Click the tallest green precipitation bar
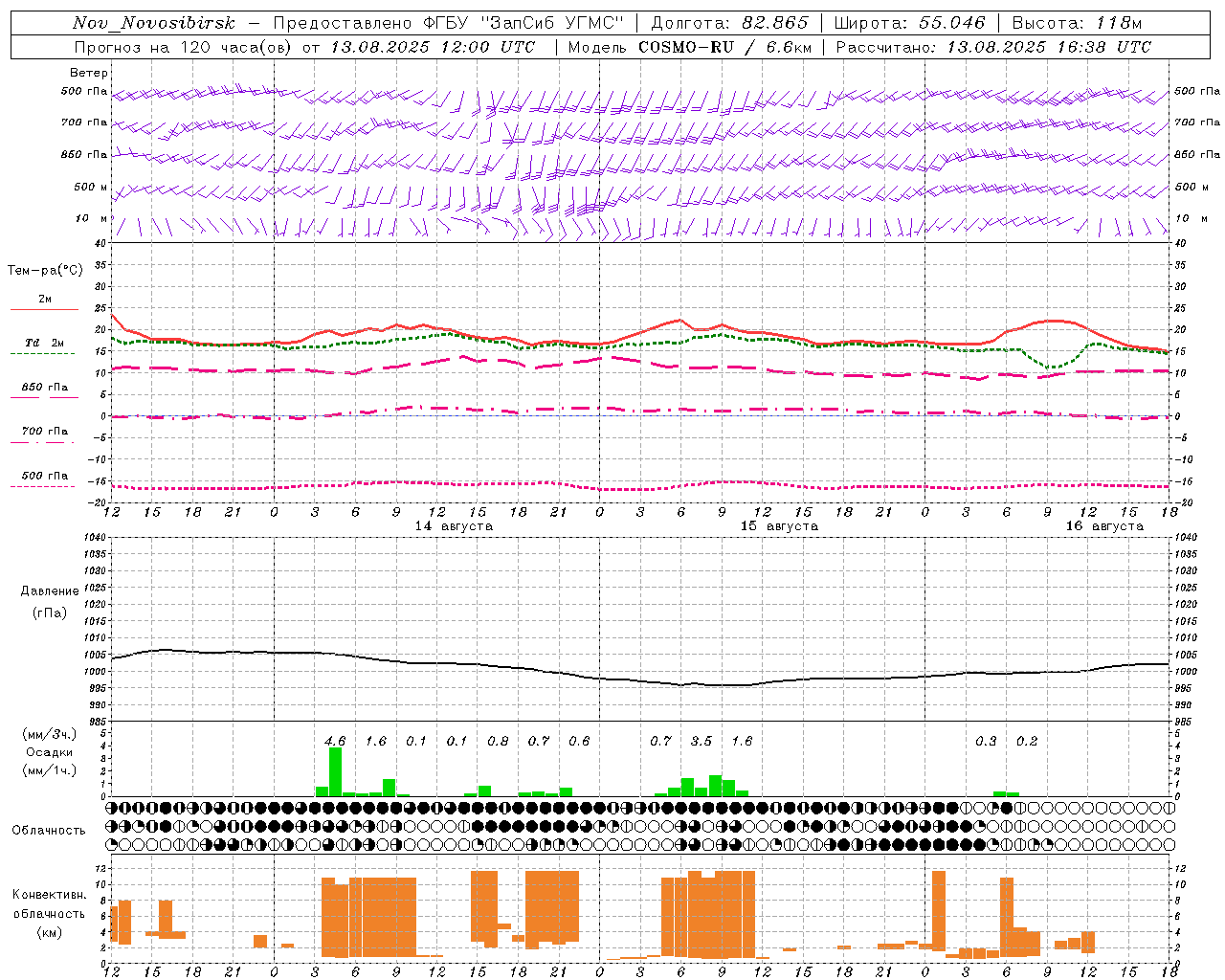Viewport: 1225px width, 980px height. (x=335, y=771)
